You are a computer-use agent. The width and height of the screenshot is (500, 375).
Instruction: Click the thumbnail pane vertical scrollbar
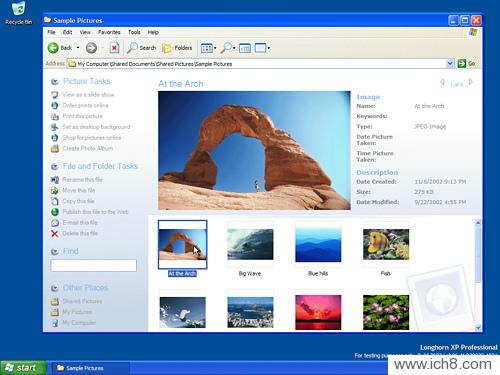[x=478, y=275]
